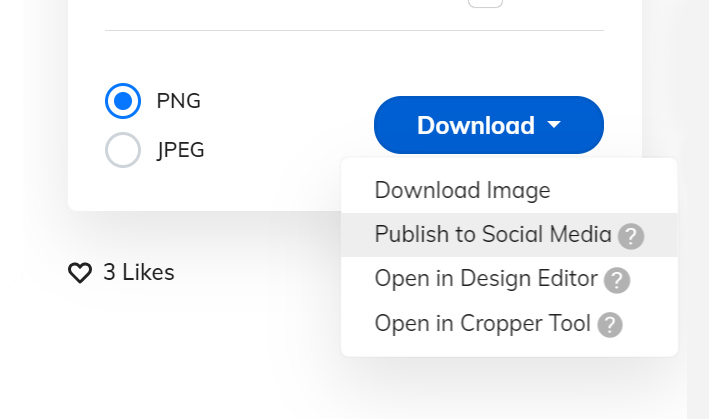View the Cropper Tool question mark tip
This screenshot has height=419, width=709.
(x=610, y=325)
